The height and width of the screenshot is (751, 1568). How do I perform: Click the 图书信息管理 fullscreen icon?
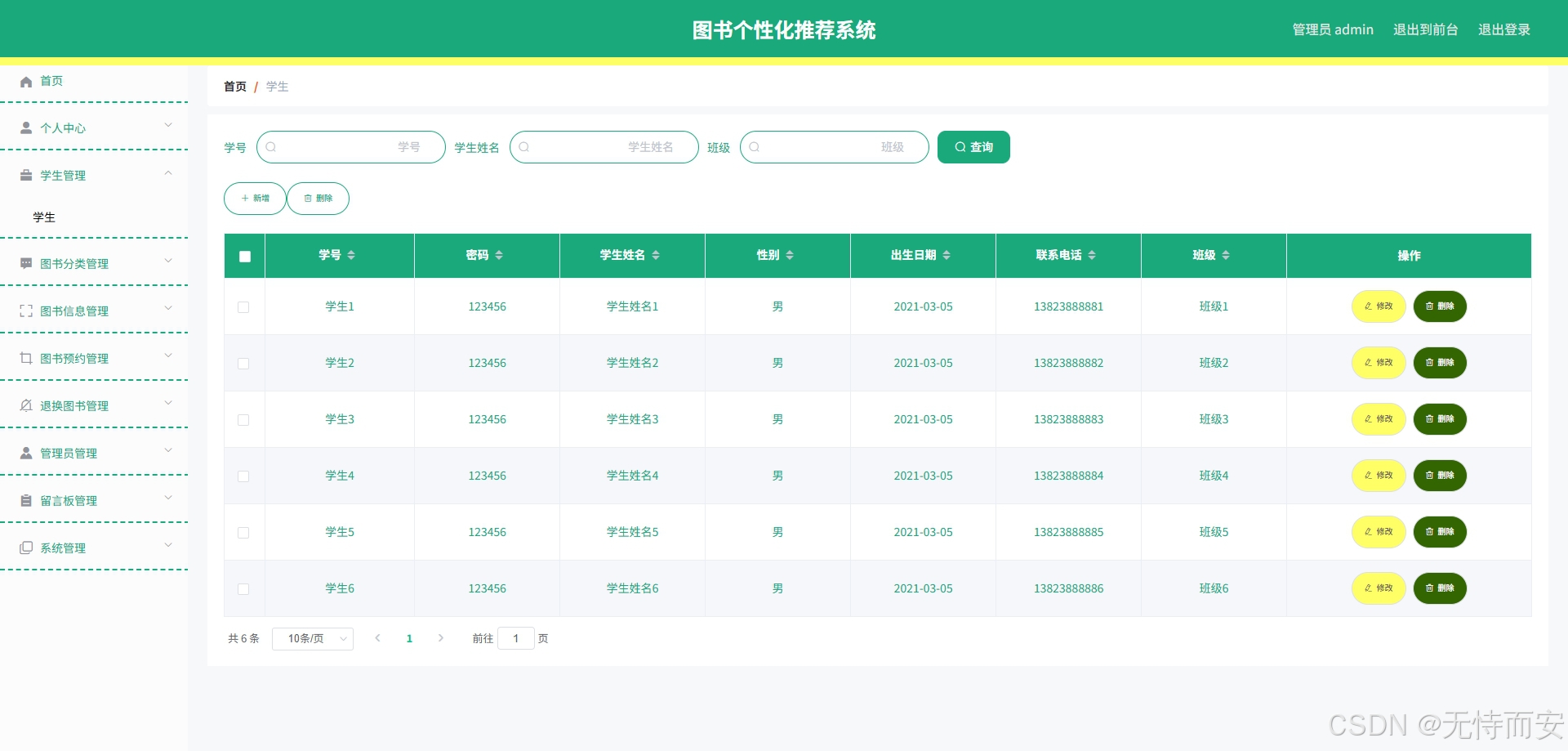click(26, 311)
